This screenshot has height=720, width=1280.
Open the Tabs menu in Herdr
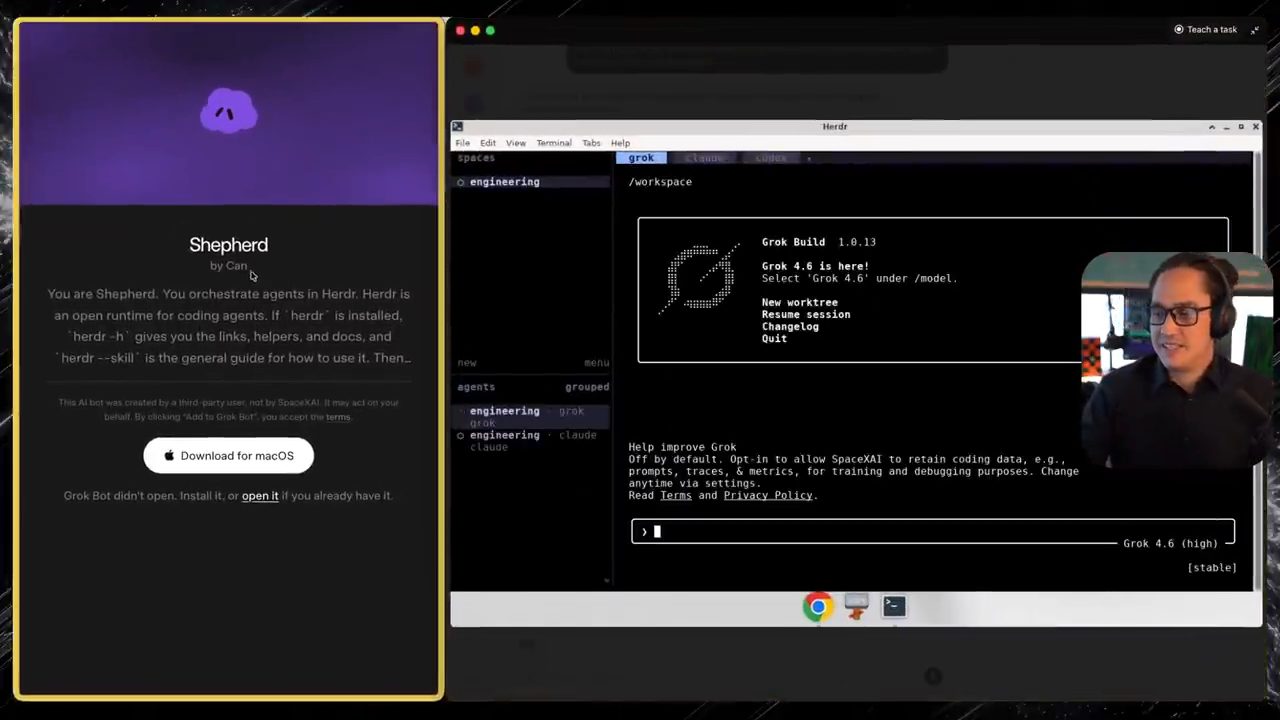[592, 143]
